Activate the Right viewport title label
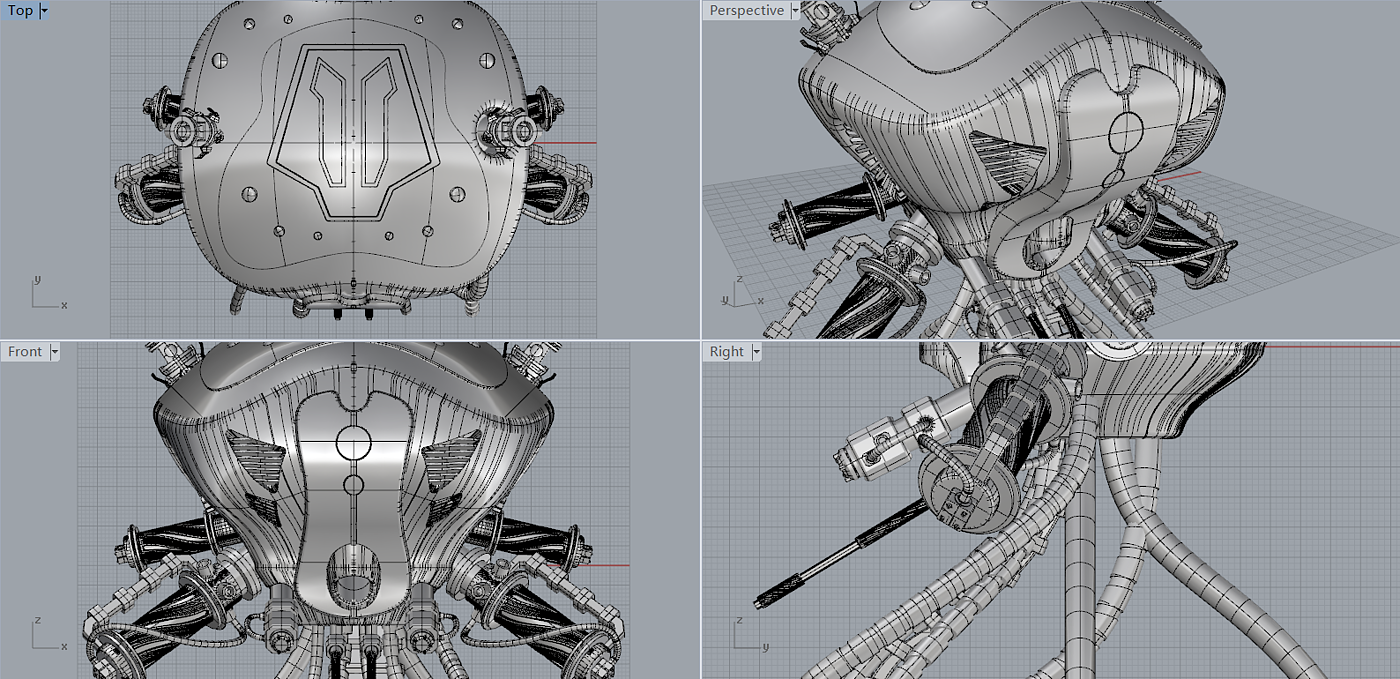1400x679 pixels. click(x=726, y=352)
